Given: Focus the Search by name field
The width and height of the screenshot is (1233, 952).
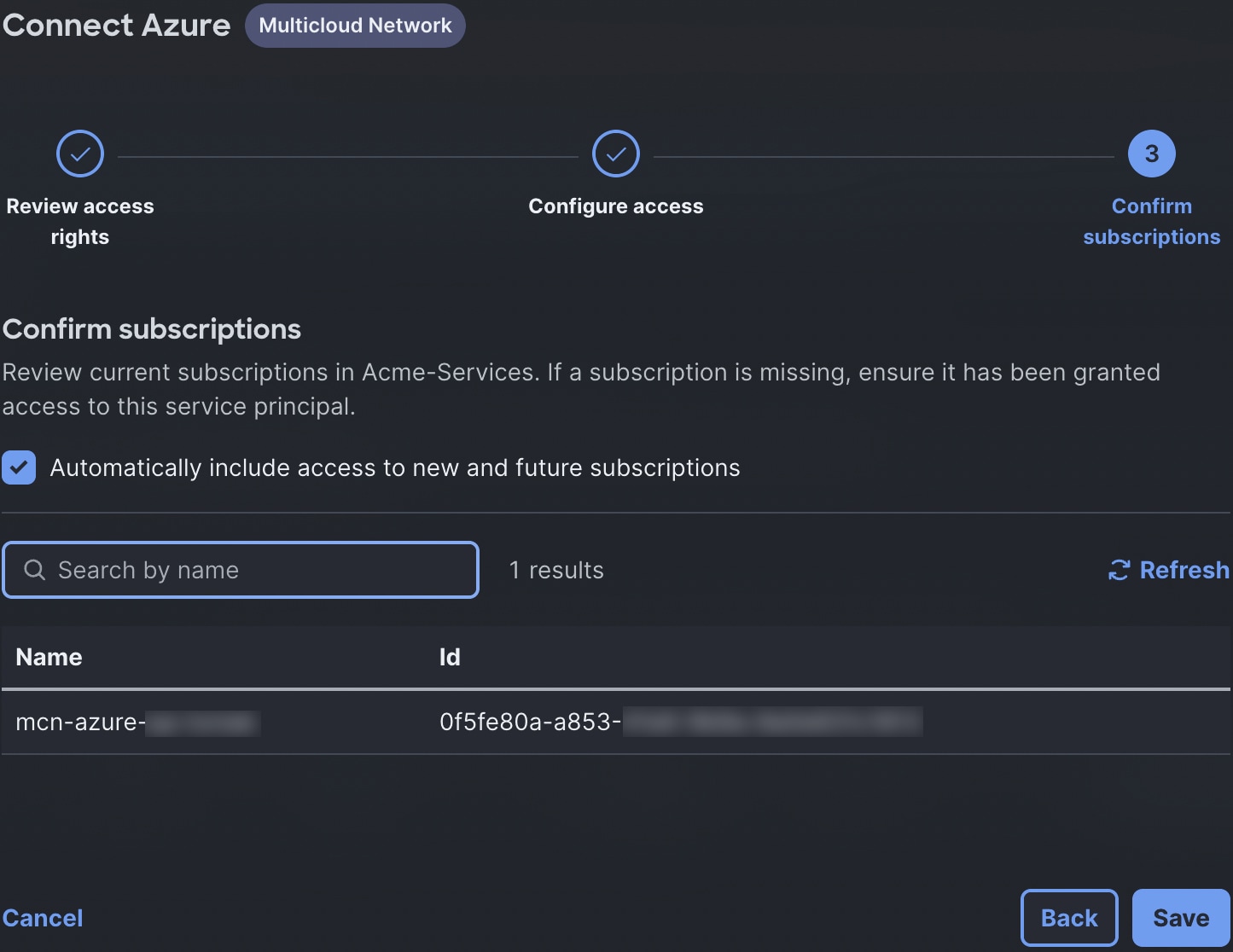Looking at the screenshot, I should 241,570.
